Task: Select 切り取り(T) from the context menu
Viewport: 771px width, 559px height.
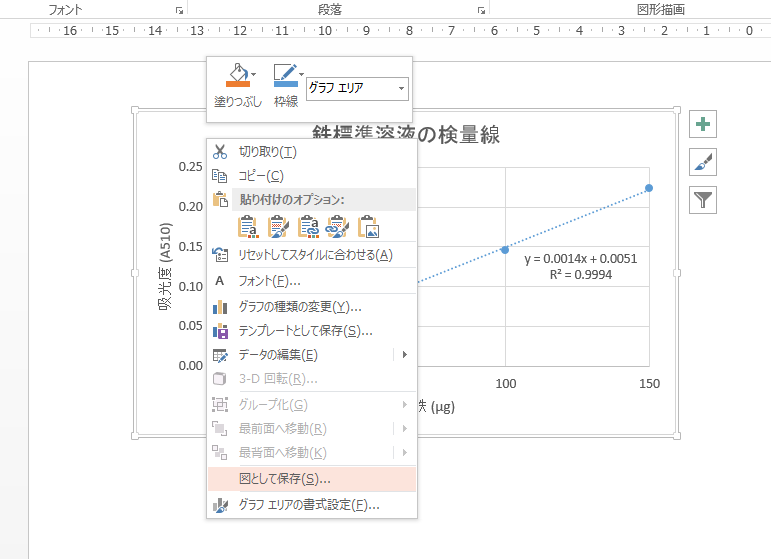Action: (x=267, y=152)
